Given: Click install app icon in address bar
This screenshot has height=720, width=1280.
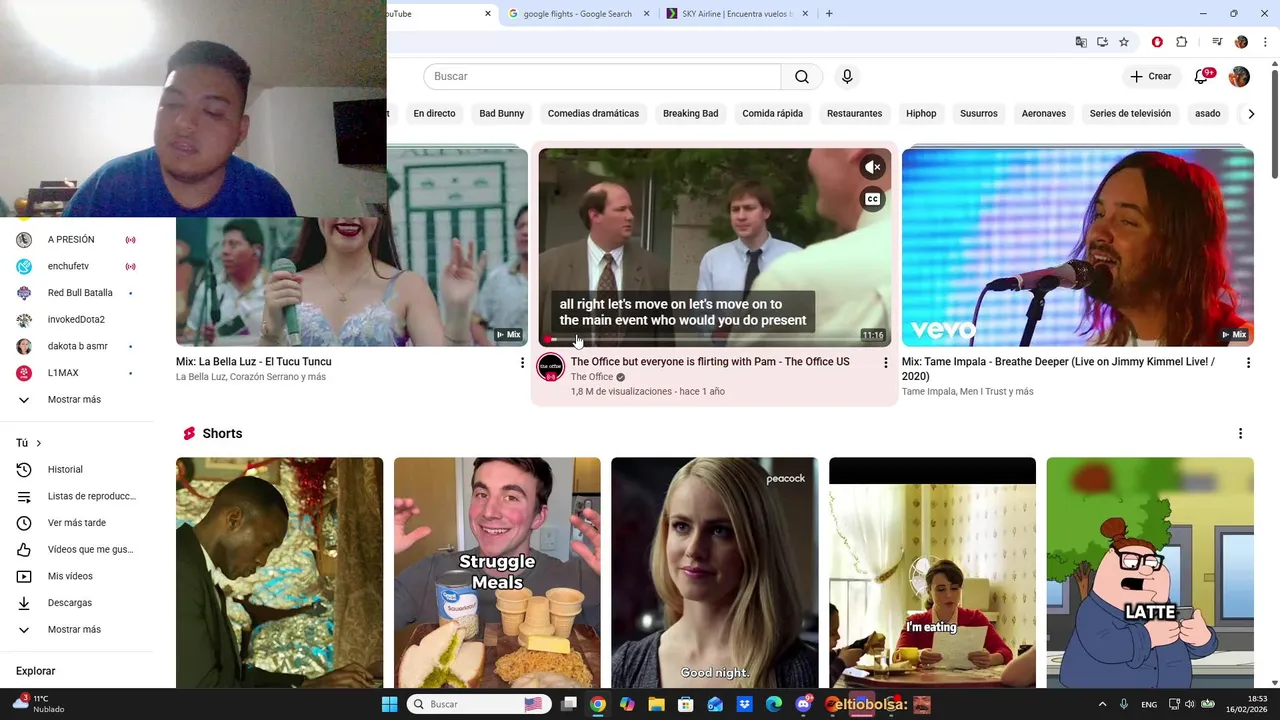Looking at the screenshot, I should click(x=1102, y=42).
